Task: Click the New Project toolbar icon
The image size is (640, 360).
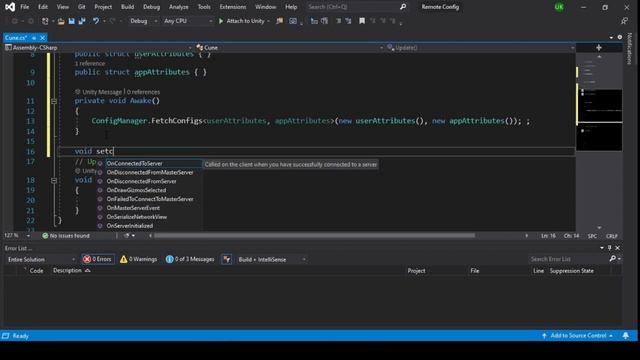Action: tap(45, 21)
